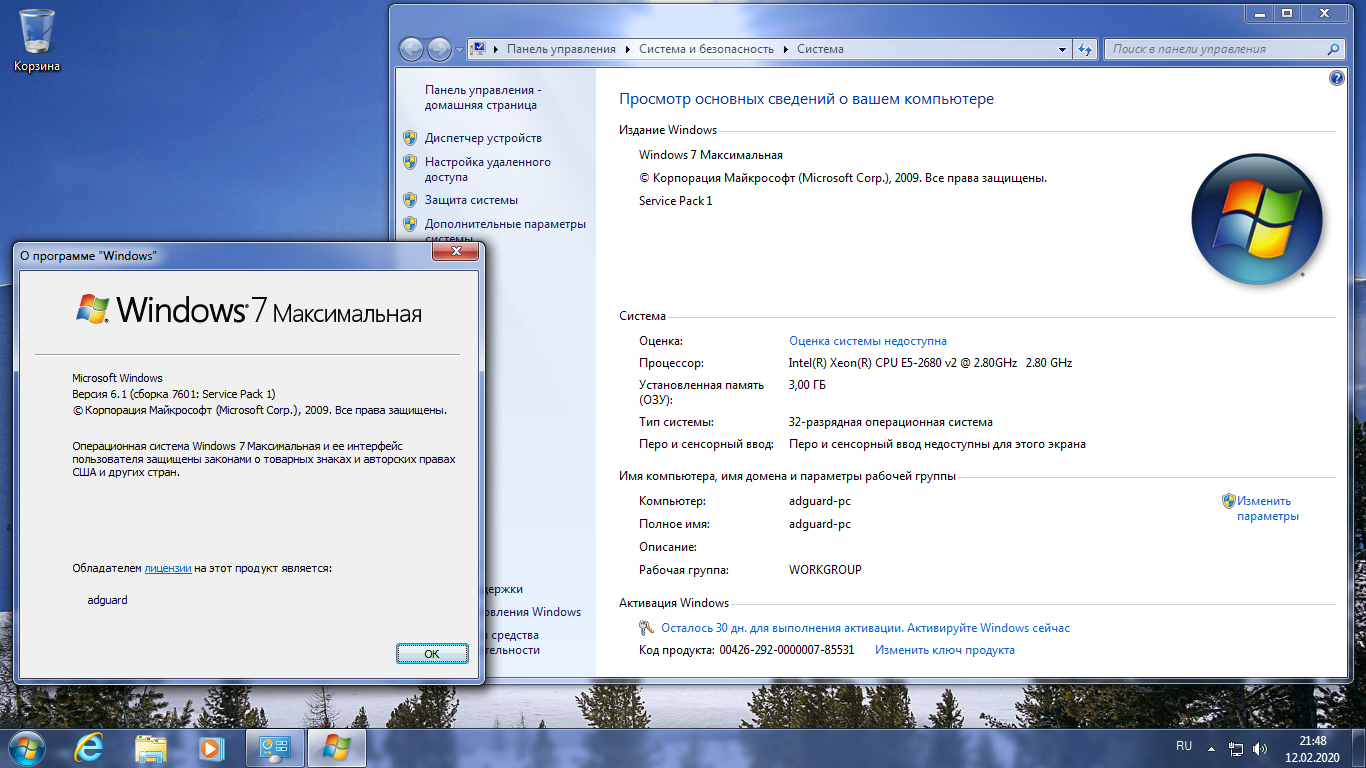Screen dimensions: 1366x768
Task: Open the blue help question mark icon
Action: click(x=1337, y=78)
